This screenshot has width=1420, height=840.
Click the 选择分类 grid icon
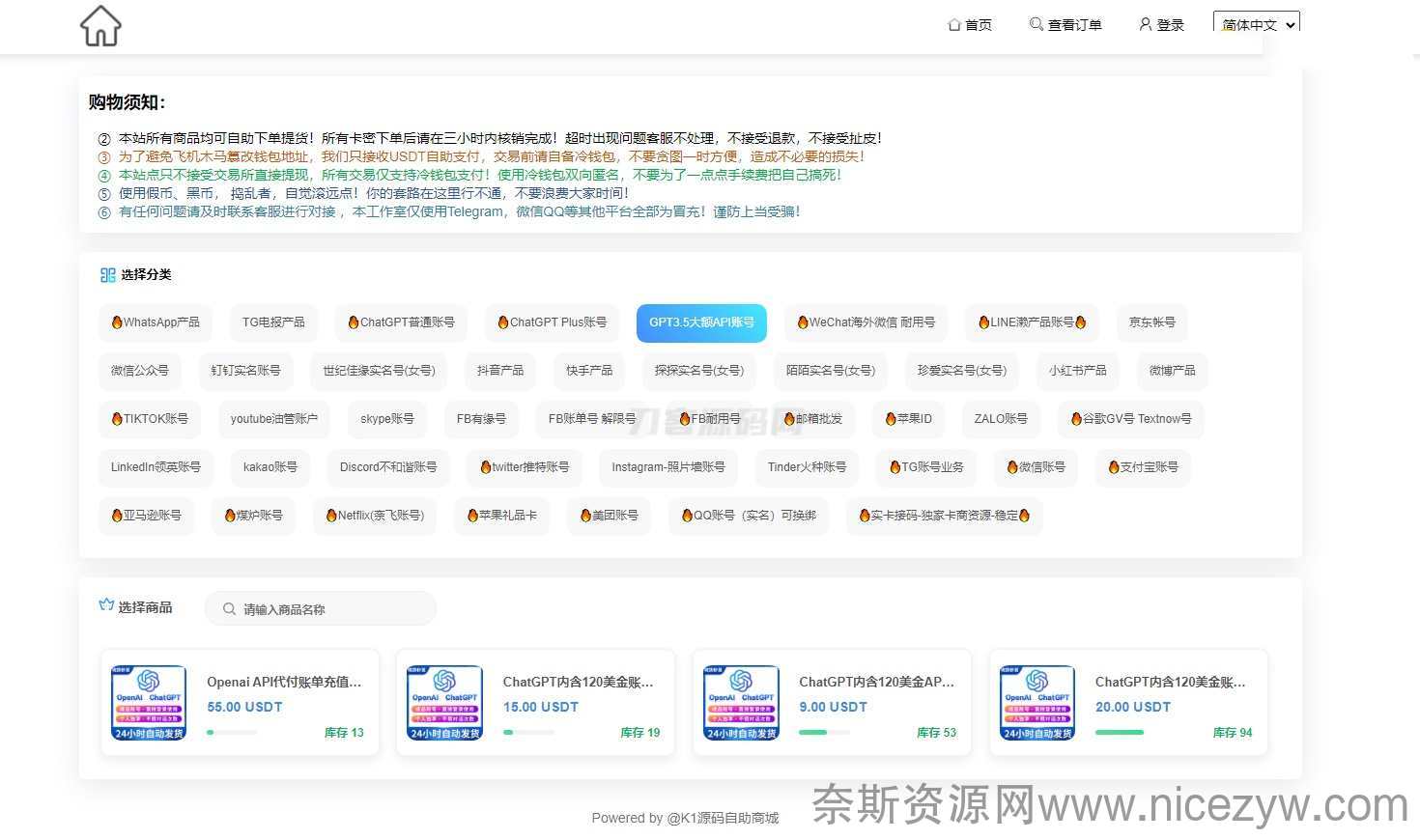(x=107, y=275)
